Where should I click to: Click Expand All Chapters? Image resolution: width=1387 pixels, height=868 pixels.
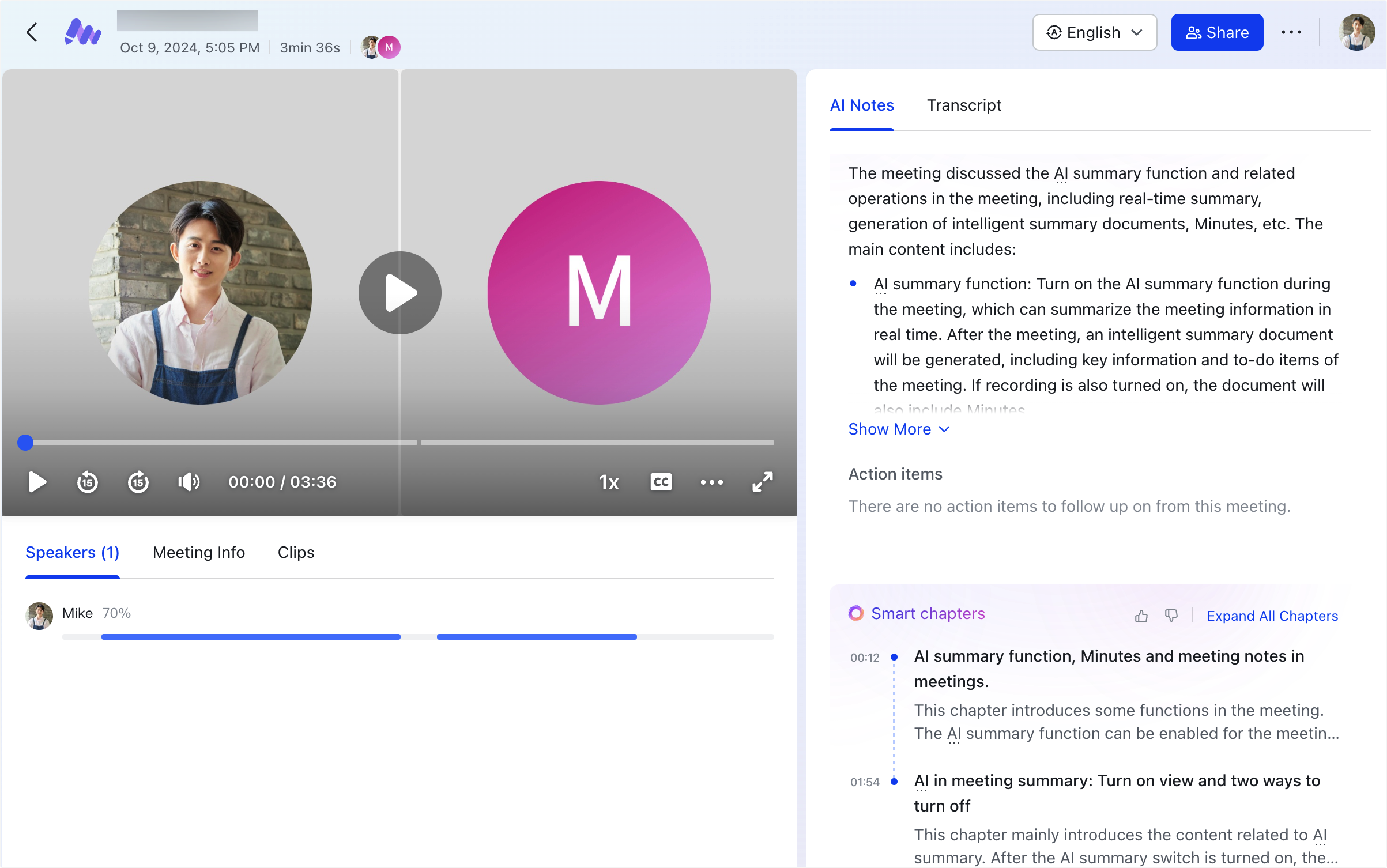point(1272,616)
